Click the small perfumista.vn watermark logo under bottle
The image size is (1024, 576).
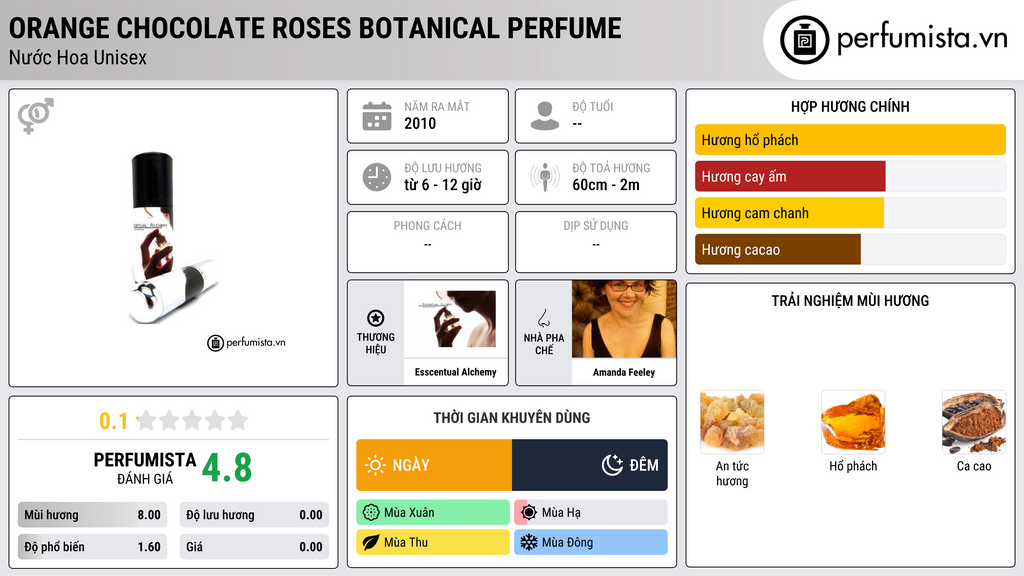[x=246, y=342]
